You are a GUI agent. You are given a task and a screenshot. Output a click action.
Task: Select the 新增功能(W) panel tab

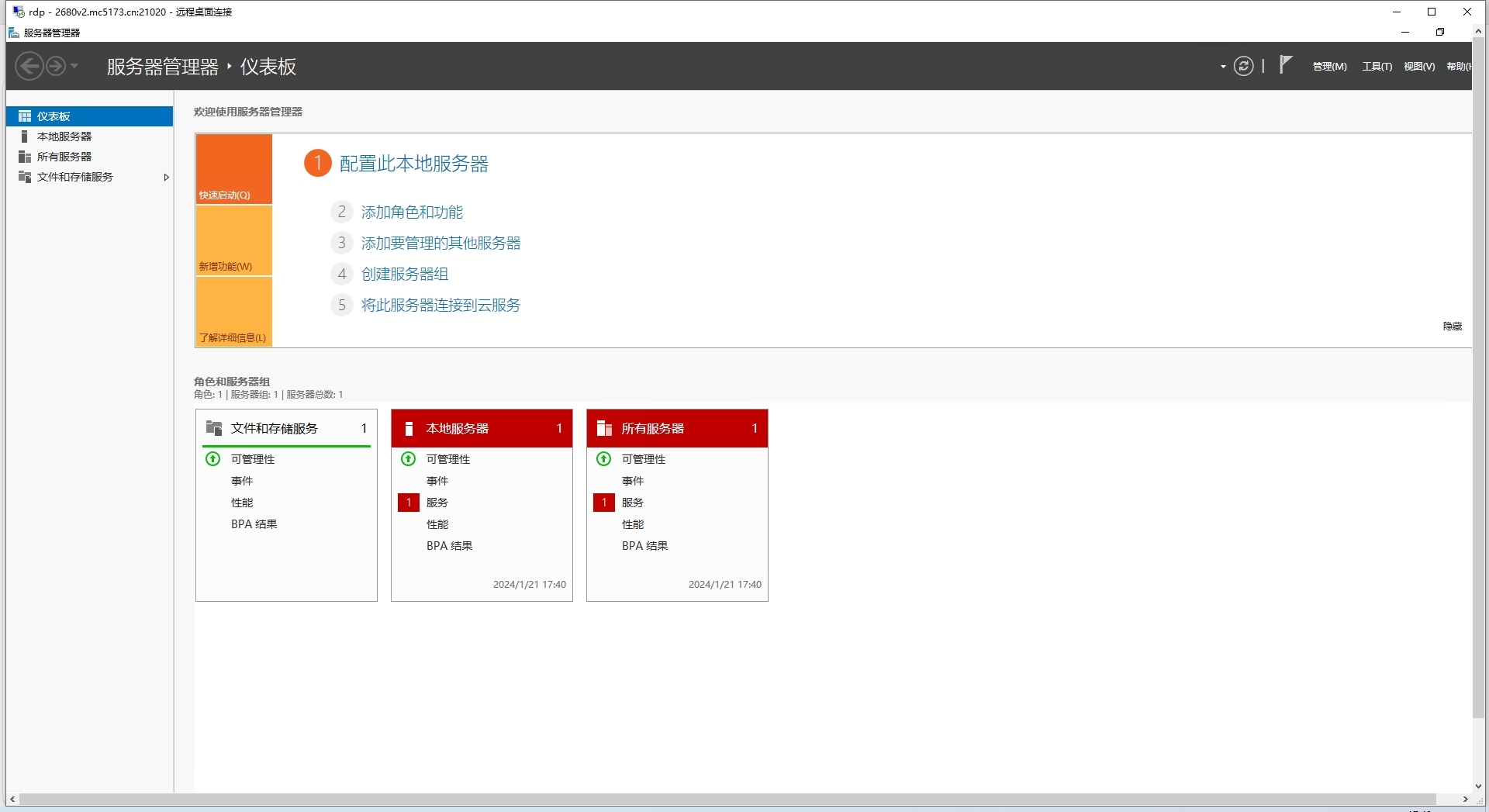coord(233,241)
